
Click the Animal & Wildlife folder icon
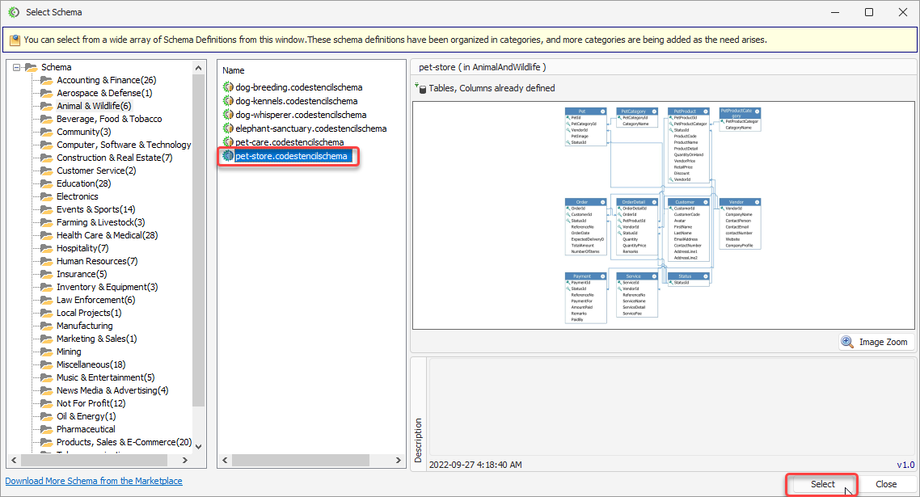[x=46, y=106]
